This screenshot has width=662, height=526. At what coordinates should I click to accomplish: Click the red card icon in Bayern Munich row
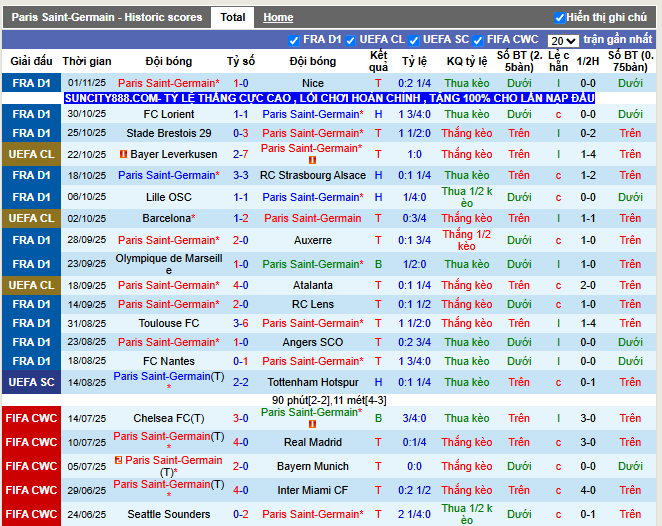(x=119, y=460)
